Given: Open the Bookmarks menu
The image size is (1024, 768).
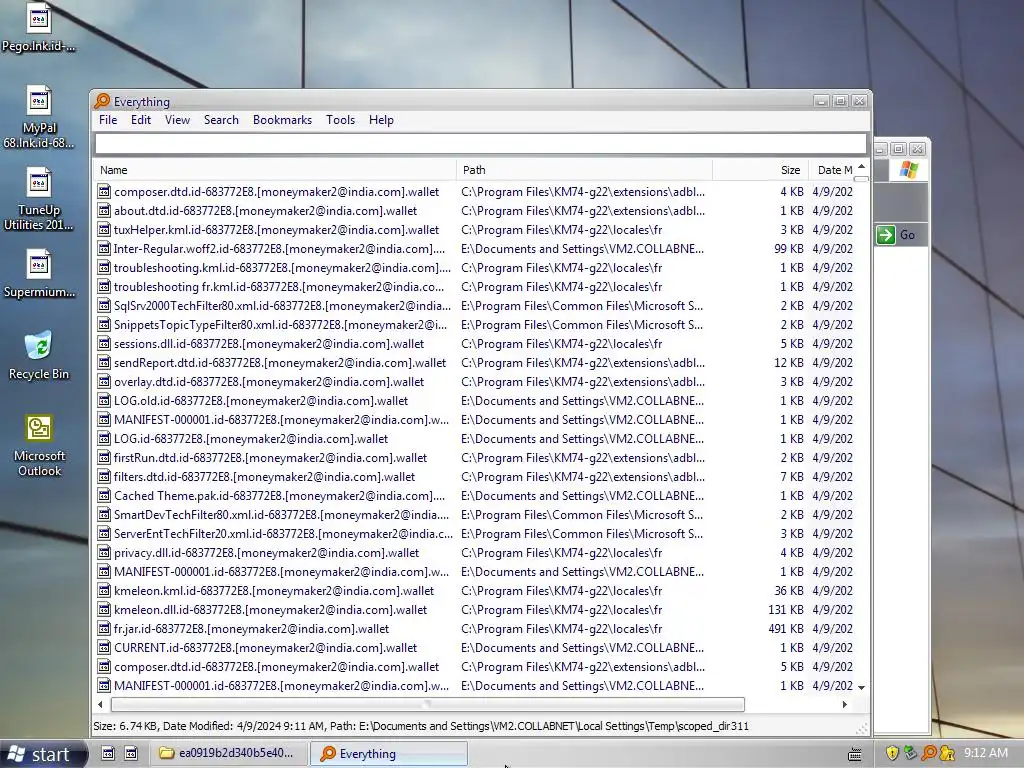Looking at the screenshot, I should (282, 120).
